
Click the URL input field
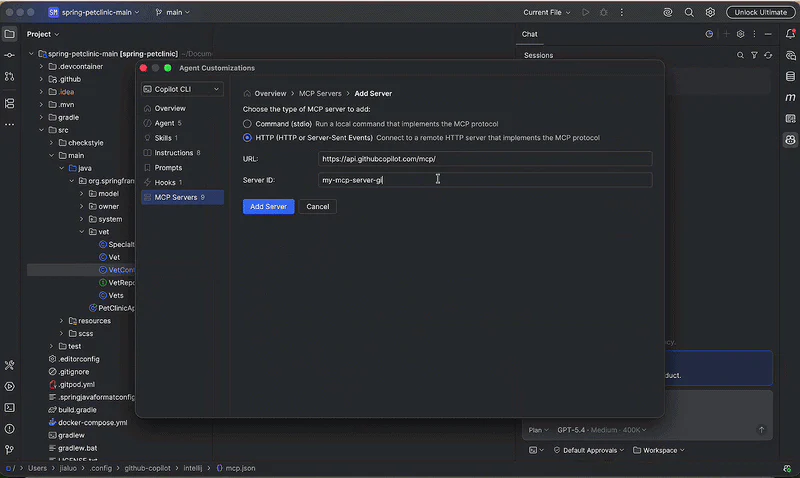point(485,159)
